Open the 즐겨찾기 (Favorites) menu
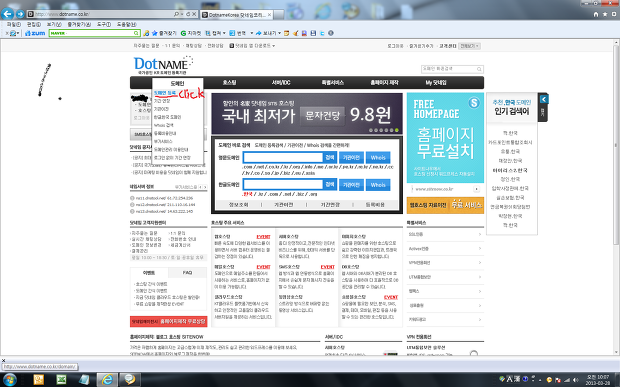The height and width of the screenshot is (387, 620). [x=79, y=25]
